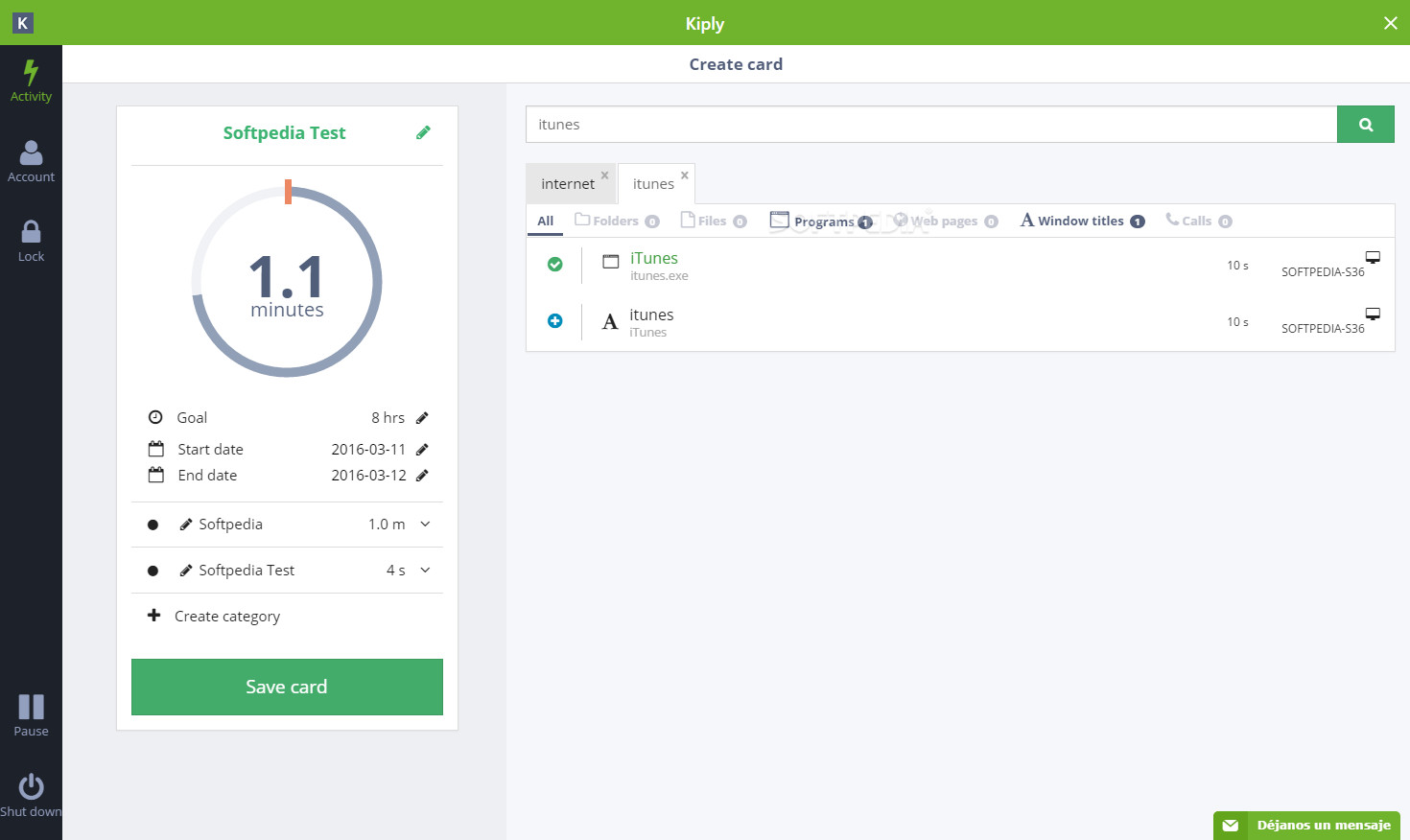The width and height of the screenshot is (1410, 840).
Task: Click the End date calendar icon
Action: 155,475
